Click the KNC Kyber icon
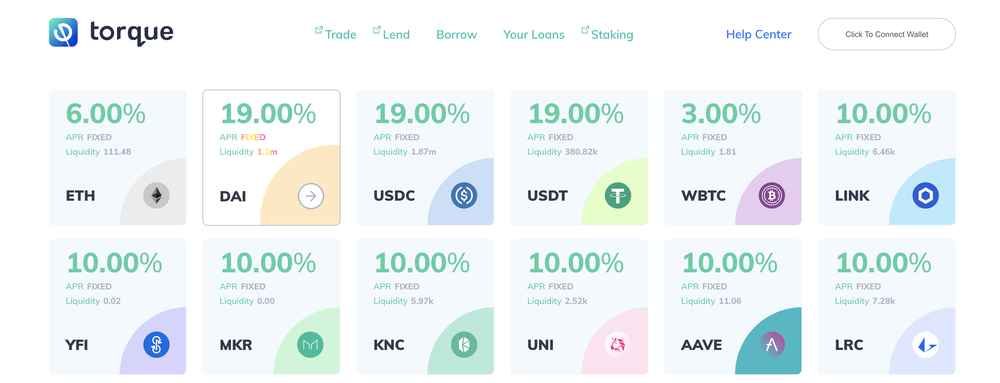Viewport: 1000px width, 383px height. pos(464,345)
